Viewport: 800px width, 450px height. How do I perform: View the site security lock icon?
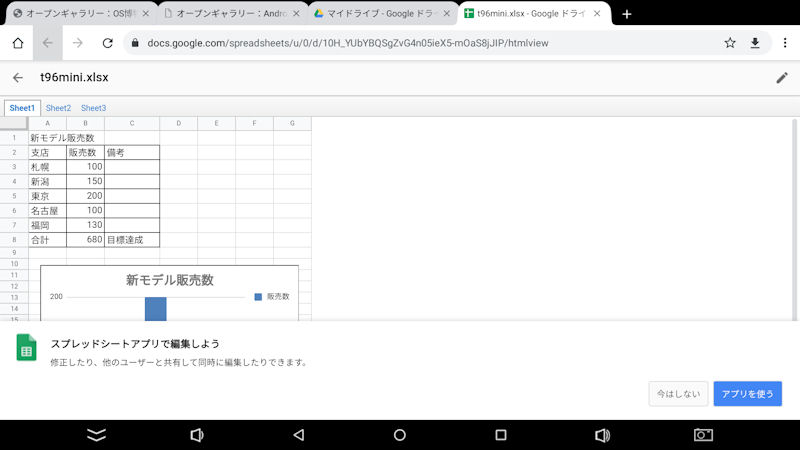coord(135,43)
